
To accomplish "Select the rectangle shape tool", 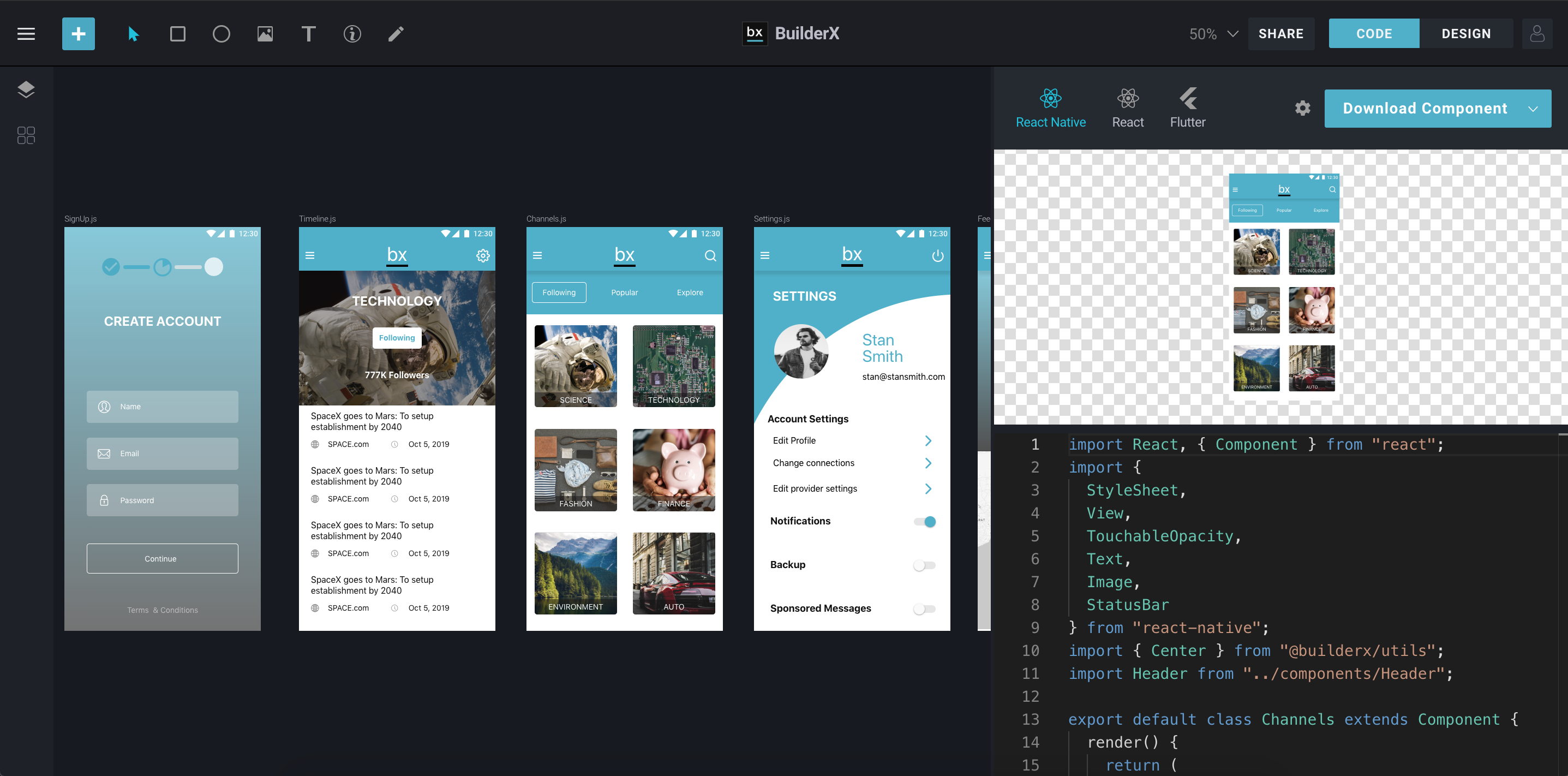I will pos(178,33).
